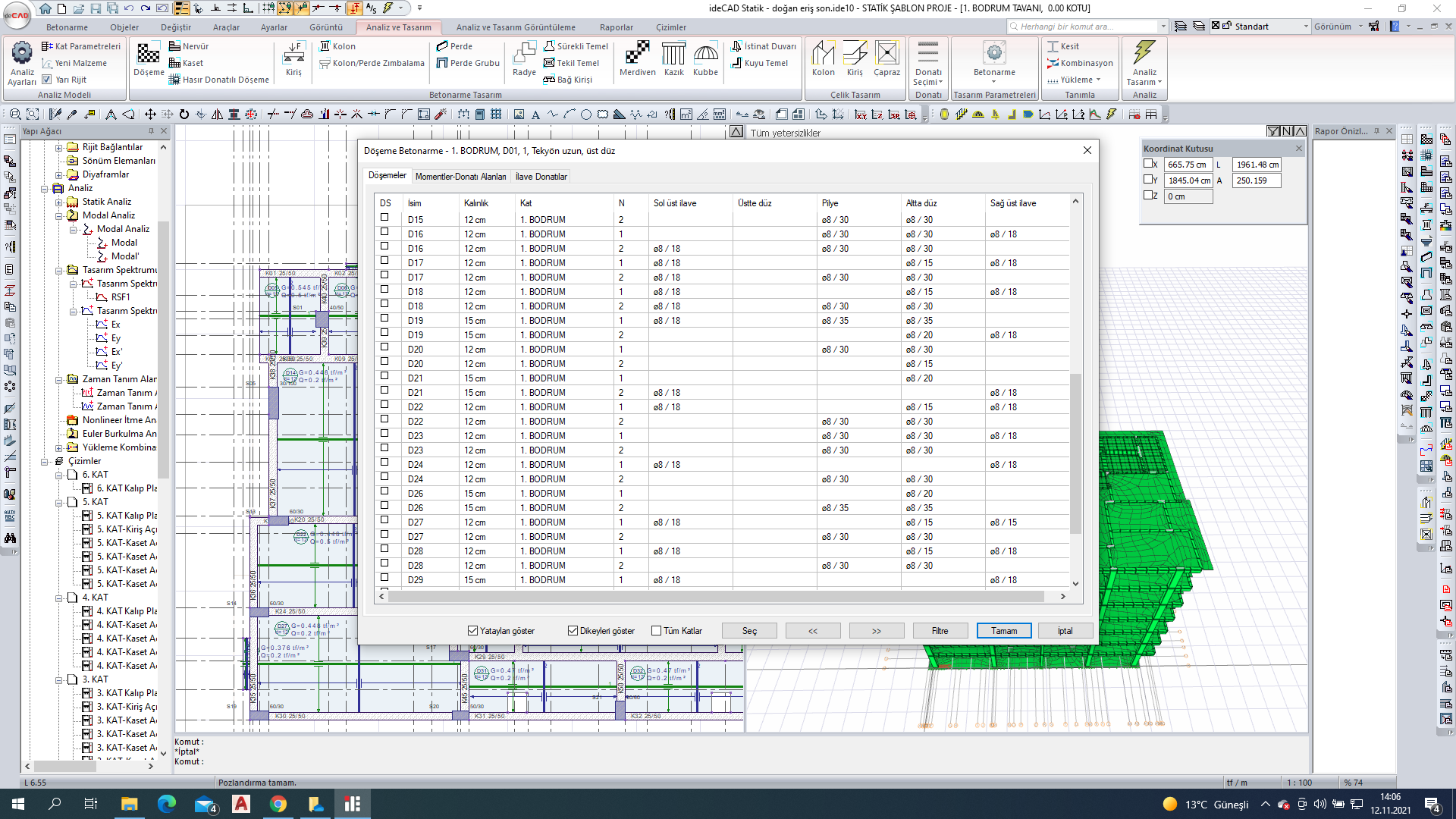Open Analiz ve Tasarım Görüntüleme tab
This screenshot has width=1456, height=819.
click(516, 27)
